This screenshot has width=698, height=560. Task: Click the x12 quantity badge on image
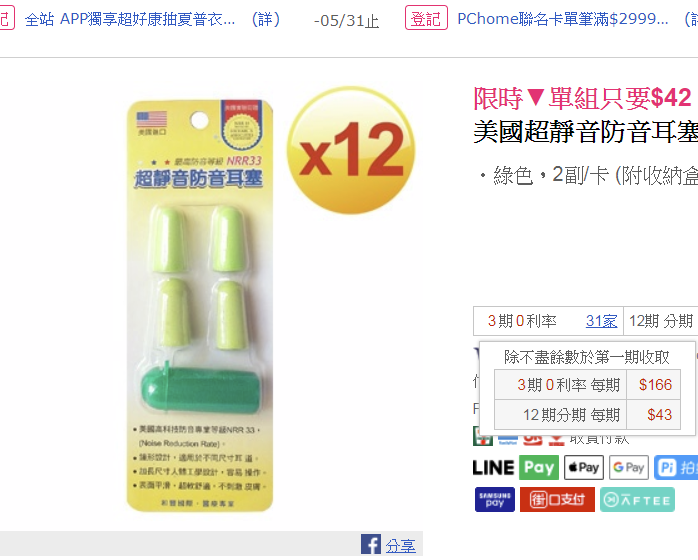tap(351, 150)
